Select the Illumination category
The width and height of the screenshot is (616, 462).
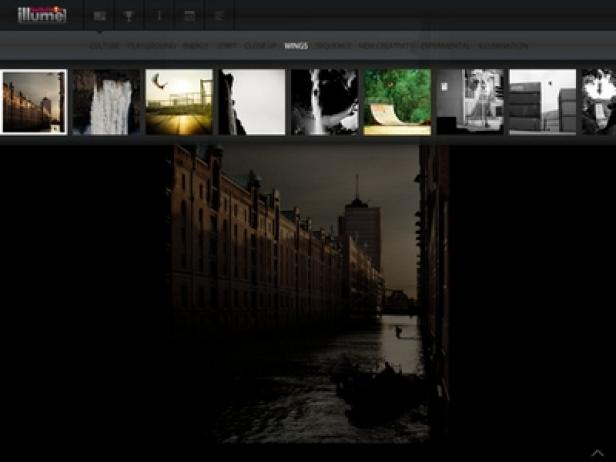[502, 46]
